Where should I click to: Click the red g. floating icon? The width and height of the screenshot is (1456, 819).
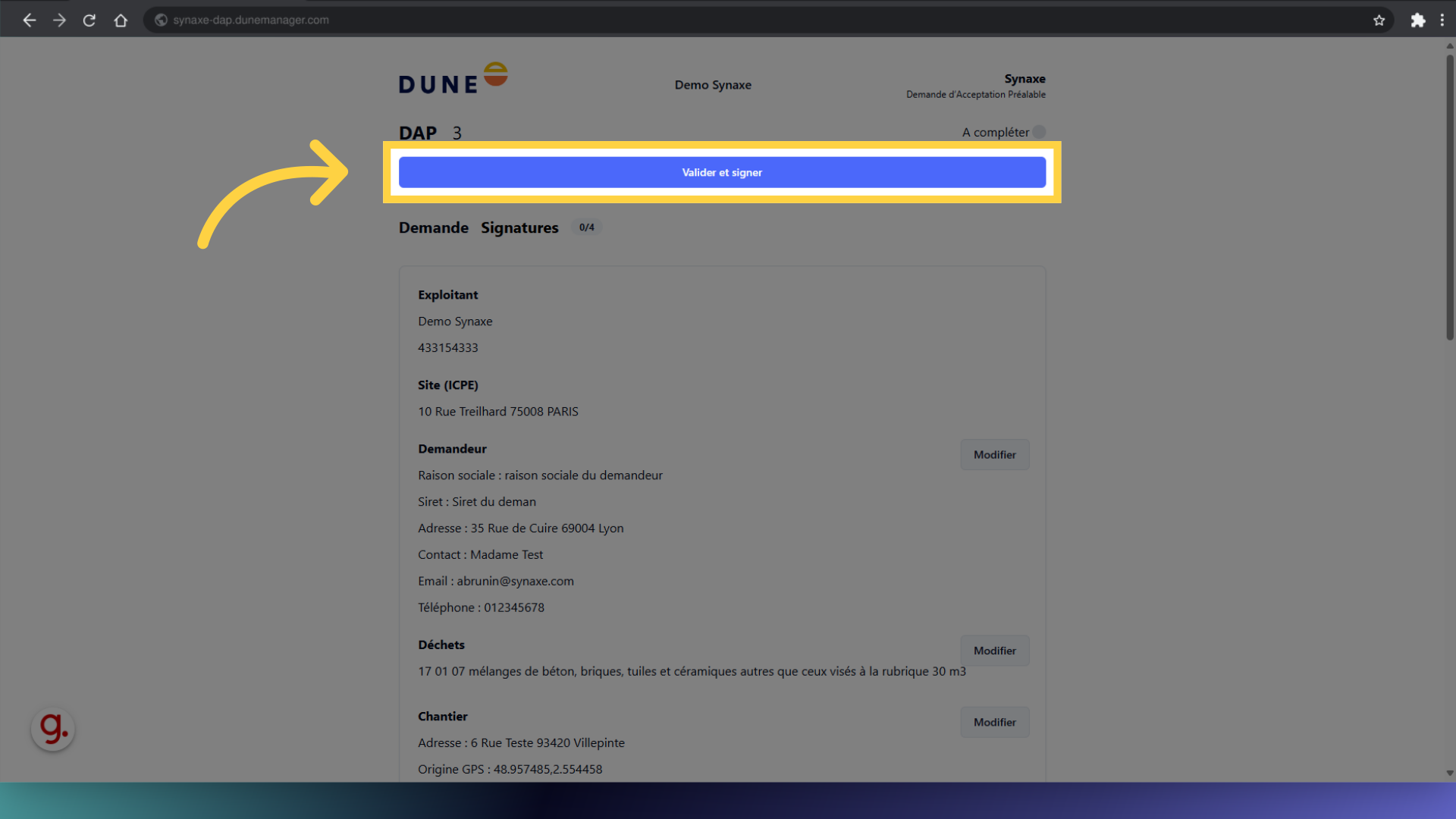pyautogui.click(x=53, y=729)
